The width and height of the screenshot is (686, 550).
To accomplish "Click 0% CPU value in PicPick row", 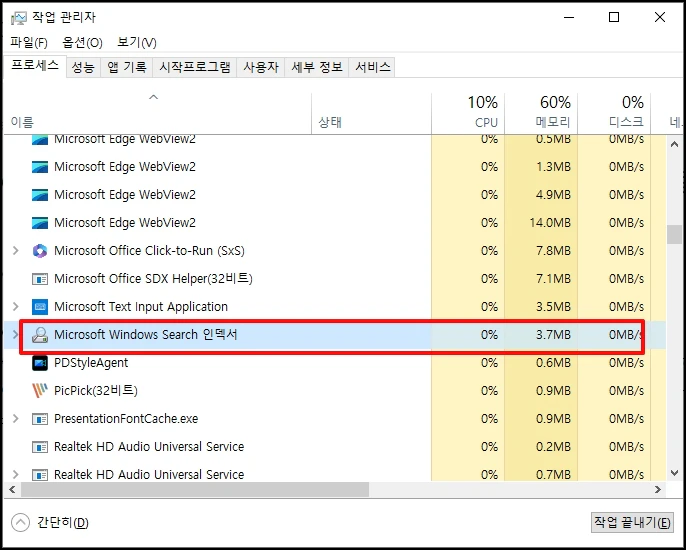I will point(489,390).
